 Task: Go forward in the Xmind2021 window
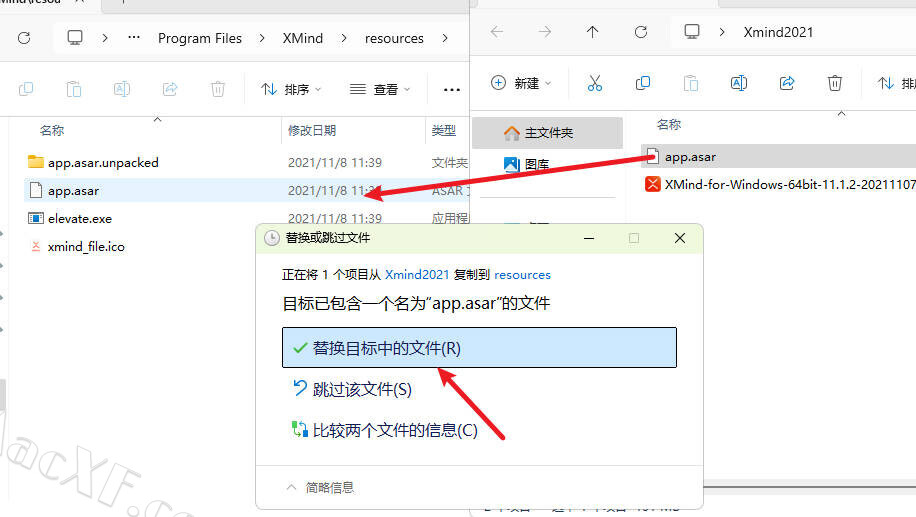[544, 32]
